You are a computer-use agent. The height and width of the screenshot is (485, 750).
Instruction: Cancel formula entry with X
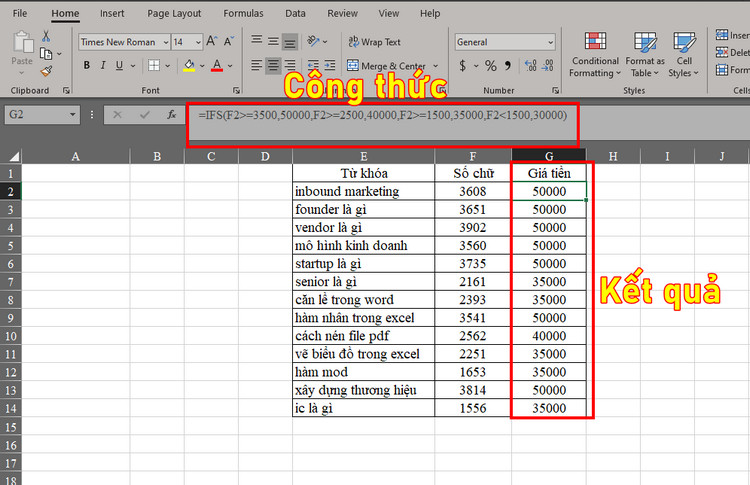tap(117, 115)
